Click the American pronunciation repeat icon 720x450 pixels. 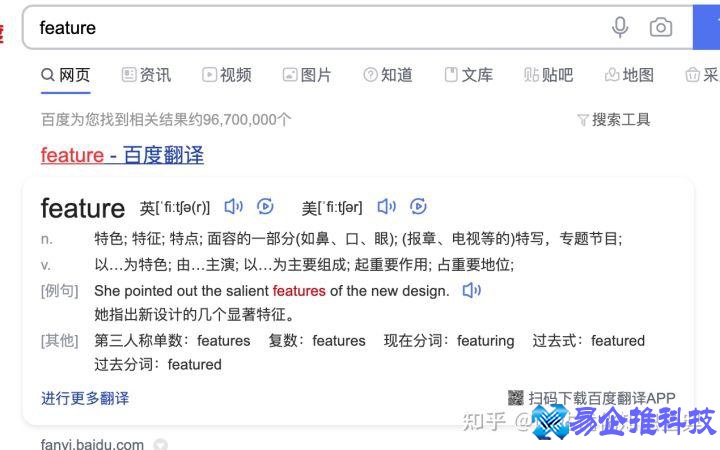click(418, 207)
